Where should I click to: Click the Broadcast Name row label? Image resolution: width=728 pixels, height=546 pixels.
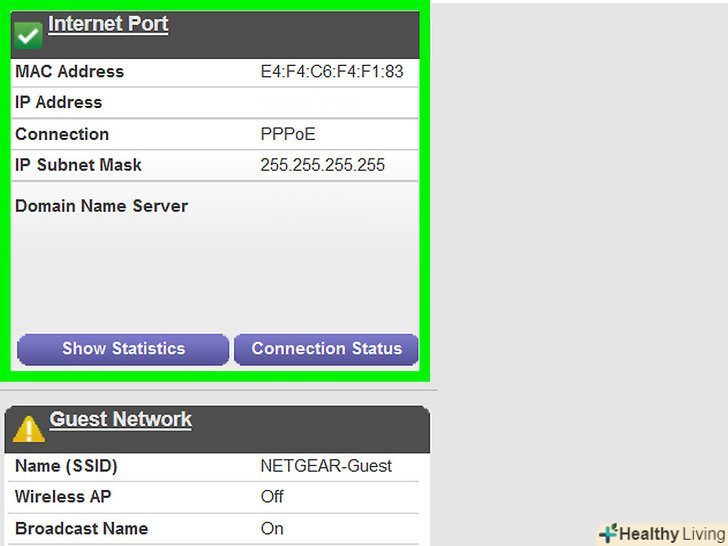[81, 528]
